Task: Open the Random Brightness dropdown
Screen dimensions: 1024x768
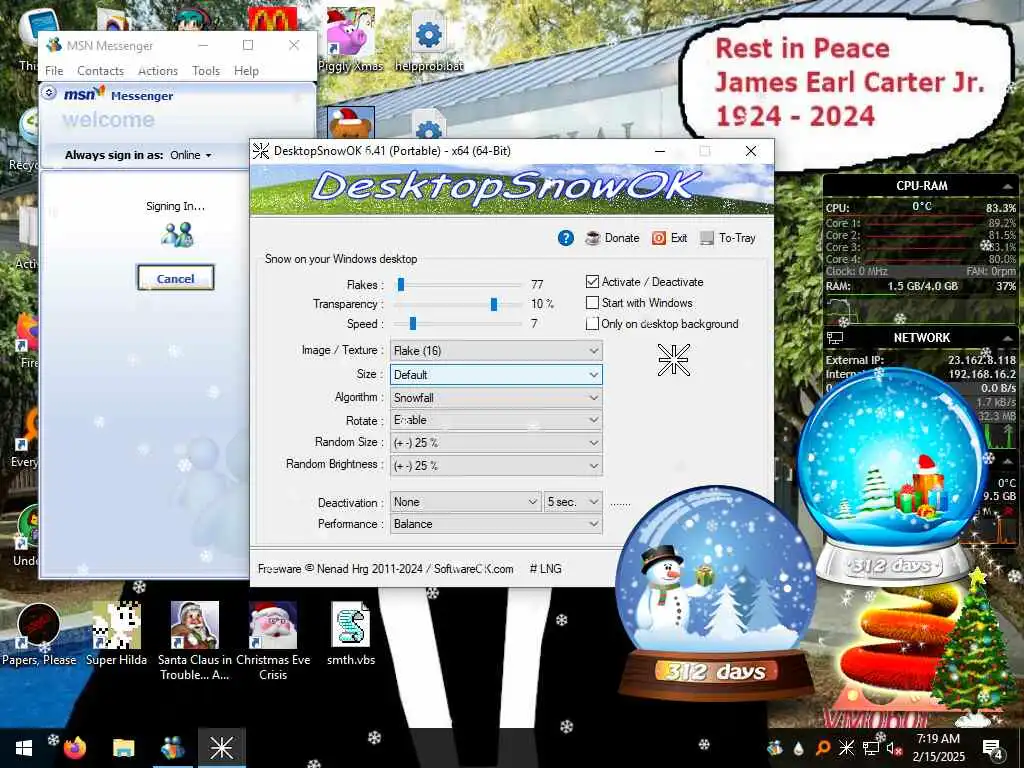Action: tap(496, 466)
